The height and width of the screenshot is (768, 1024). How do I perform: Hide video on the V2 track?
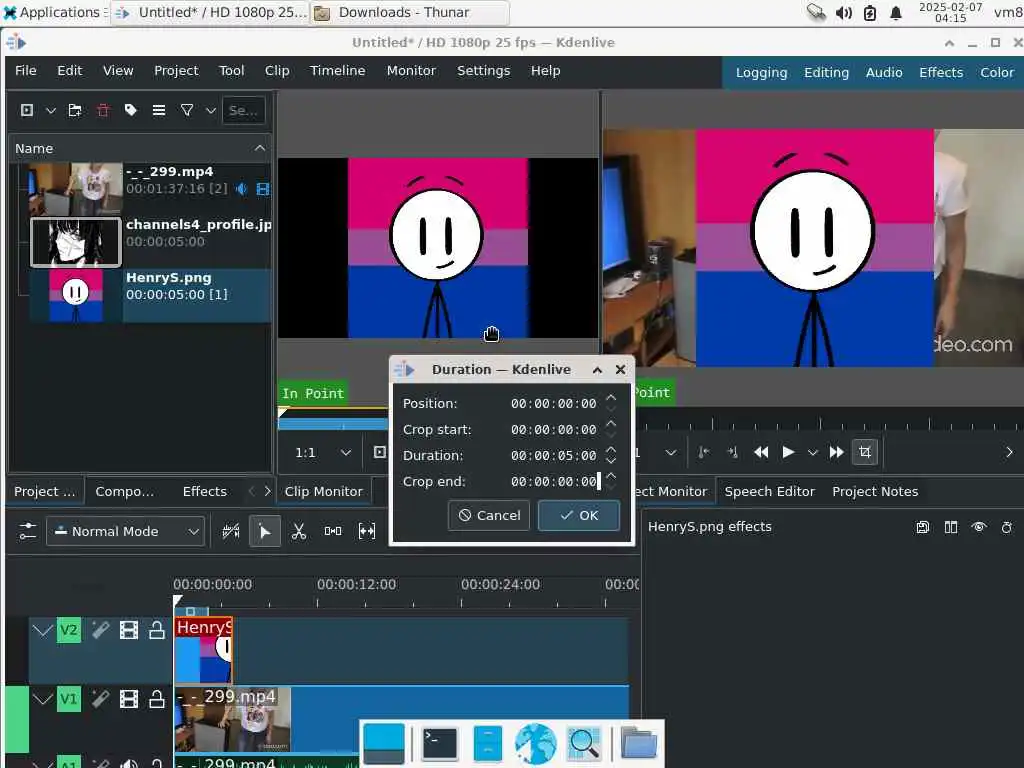(x=129, y=630)
